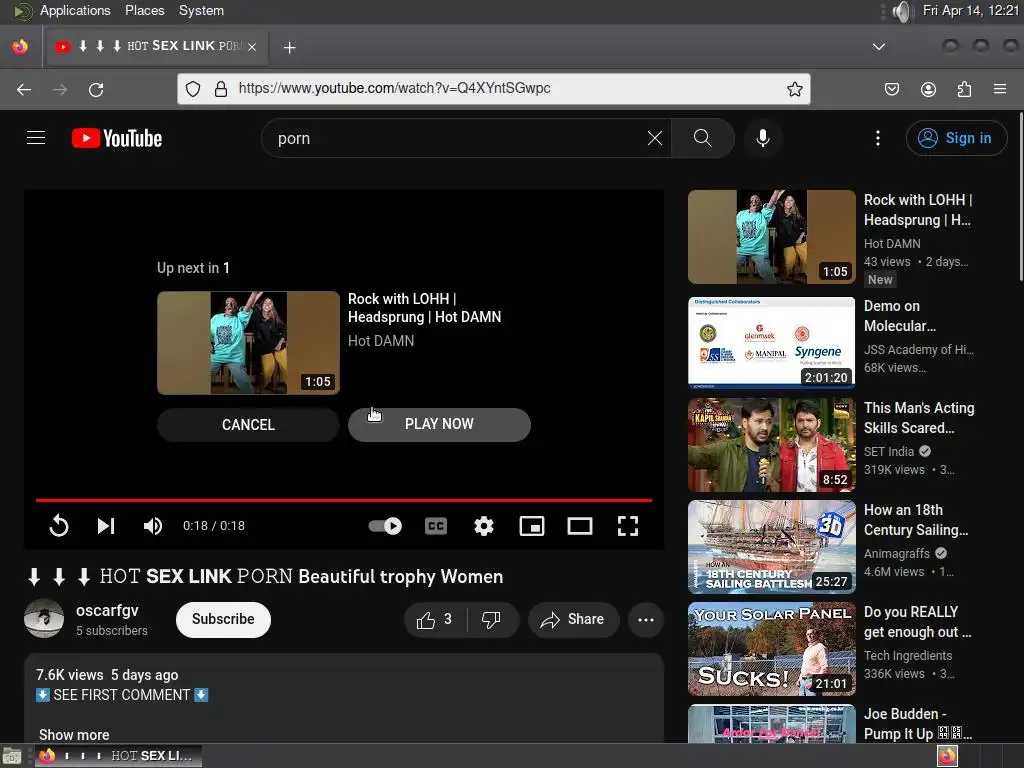Open a new browser tab with plus
Screen dimensions: 1024x768
(x=289, y=47)
